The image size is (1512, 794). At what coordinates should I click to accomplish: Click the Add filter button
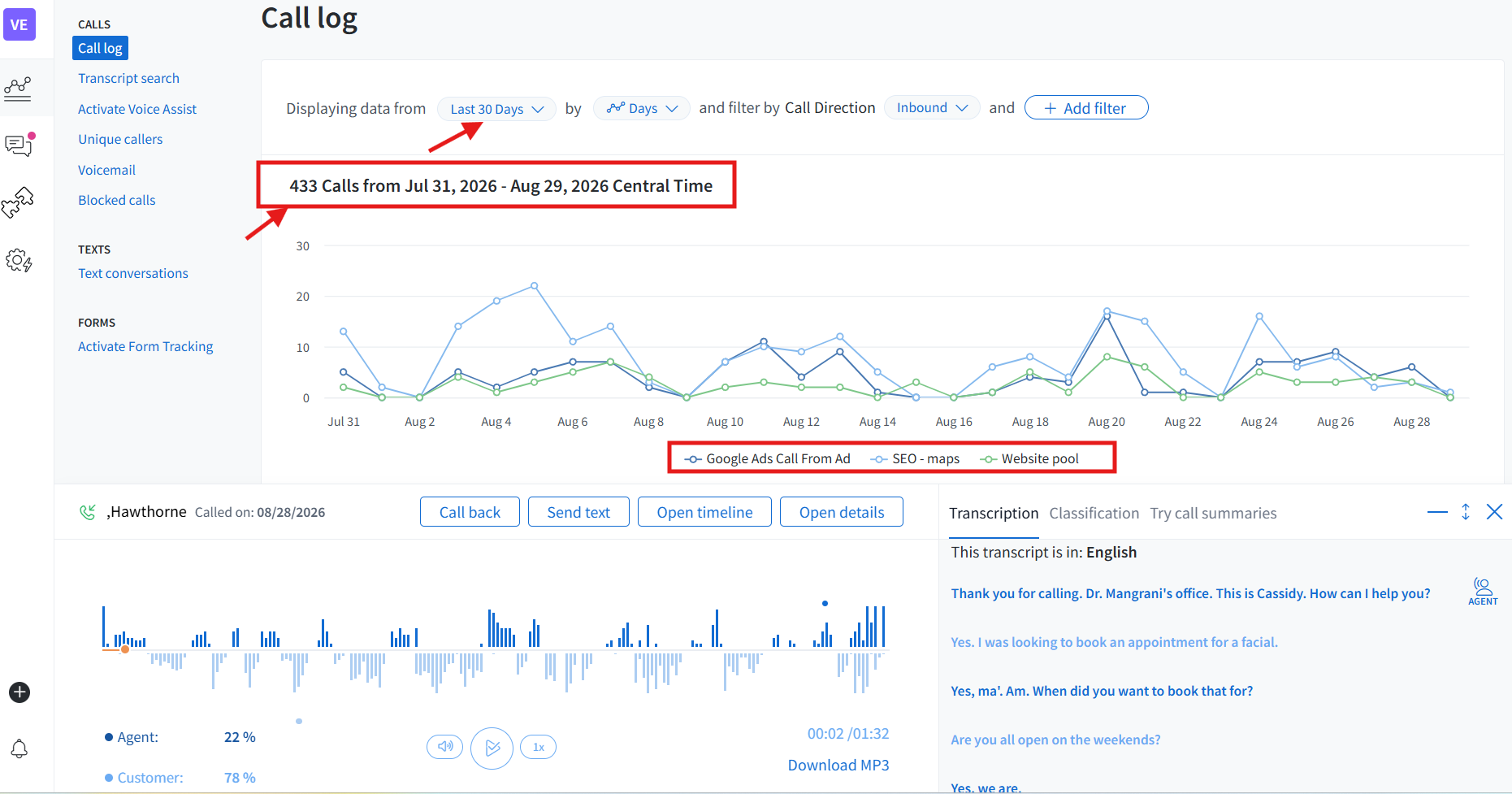(x=1086, y=107)
